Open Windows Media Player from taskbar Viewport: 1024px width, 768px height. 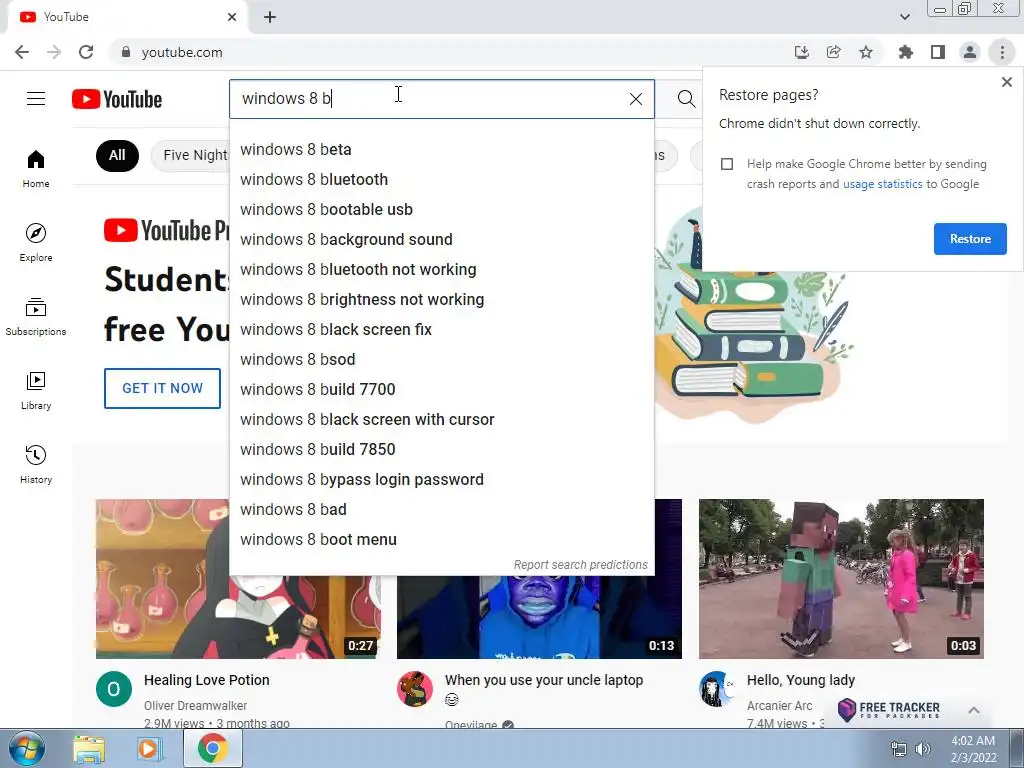pyautogui.click(x=148, y=749)
